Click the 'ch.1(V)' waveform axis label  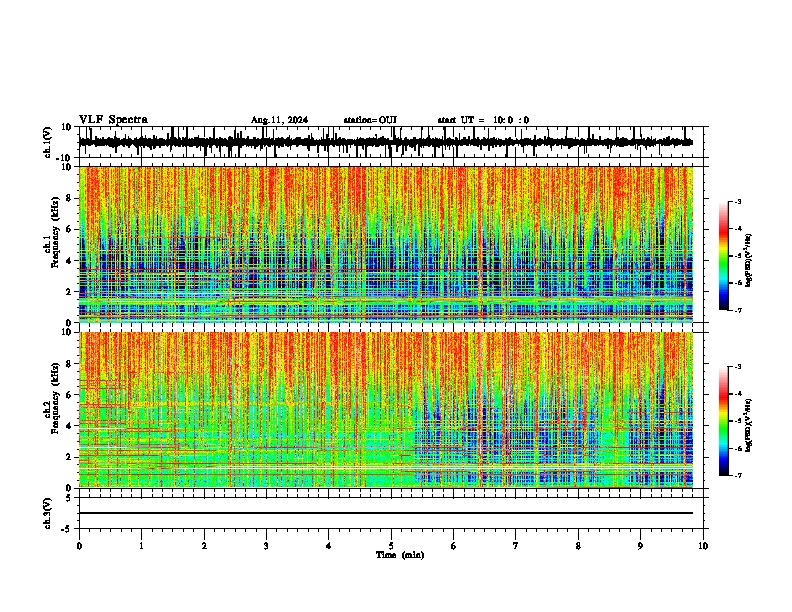pyautogui.click(x=48, y=142)
